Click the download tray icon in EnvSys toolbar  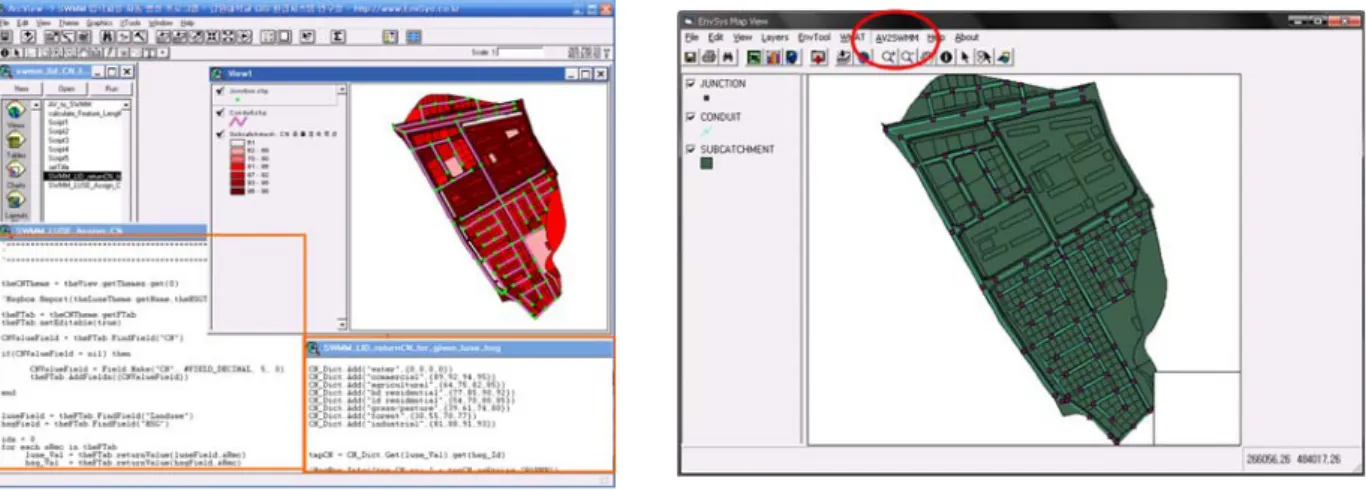[843, 57]
